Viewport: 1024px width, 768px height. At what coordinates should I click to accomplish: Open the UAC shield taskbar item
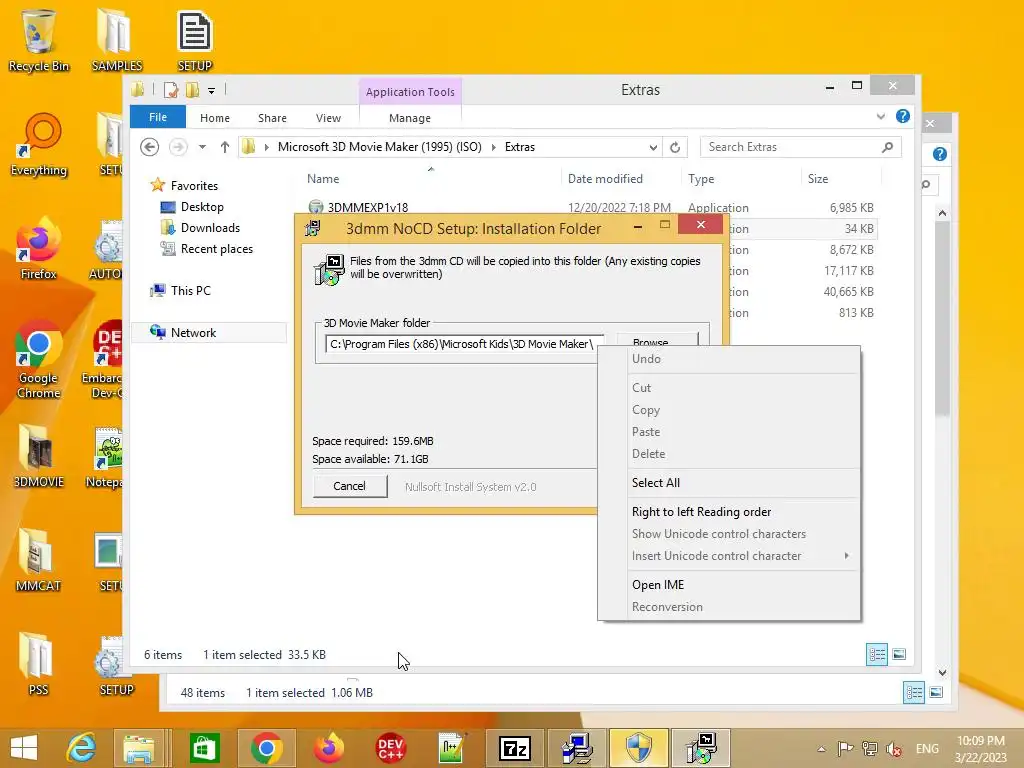[639, 748]
